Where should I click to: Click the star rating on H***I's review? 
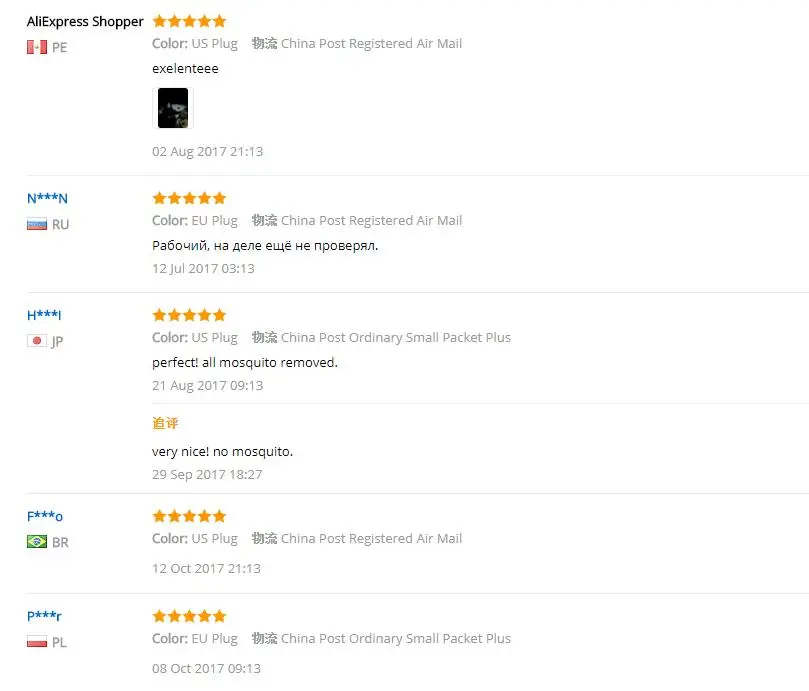click(x=189, y=315)
